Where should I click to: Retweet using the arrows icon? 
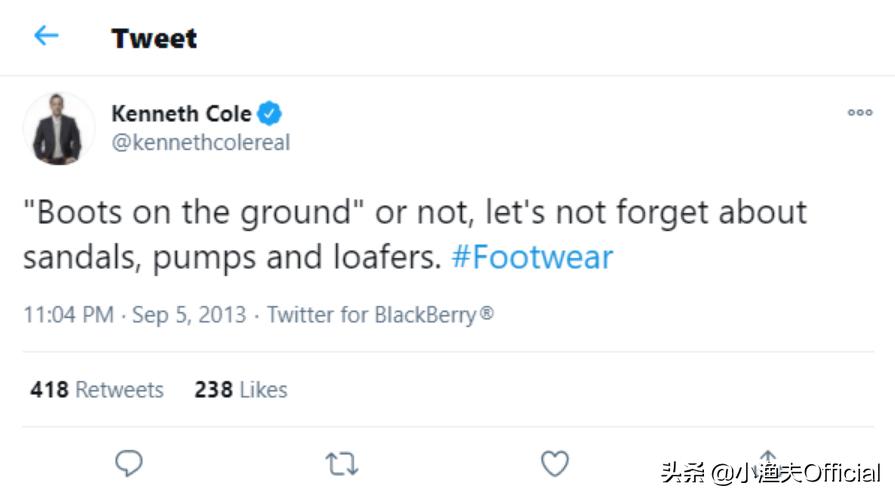[342, 463]
